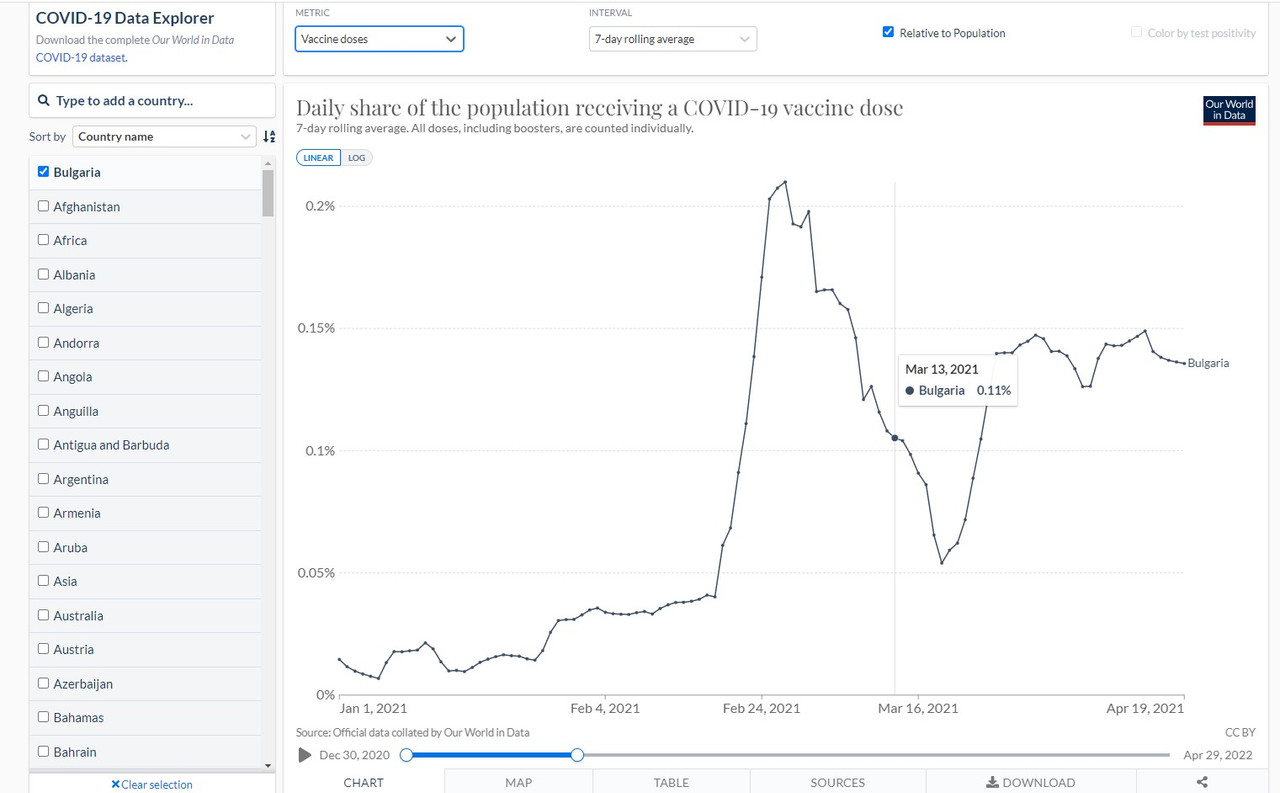1280x793 pixels.
Task: Check the Bahrain checkbox
Action: 43,751
